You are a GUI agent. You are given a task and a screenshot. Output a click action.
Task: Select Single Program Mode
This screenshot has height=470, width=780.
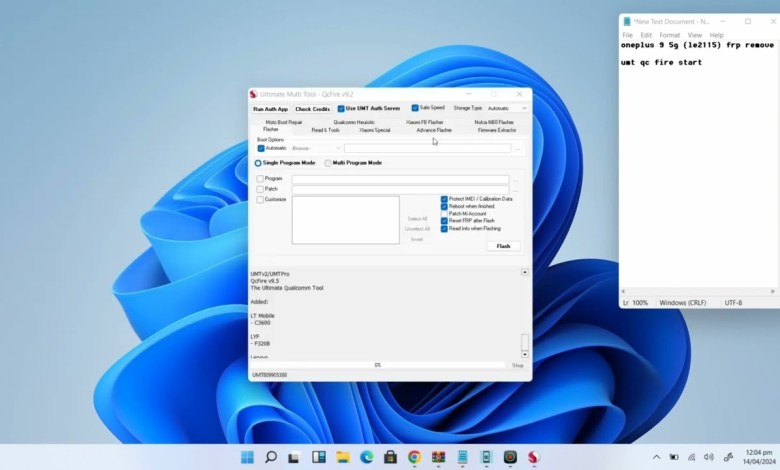point(258,163)
